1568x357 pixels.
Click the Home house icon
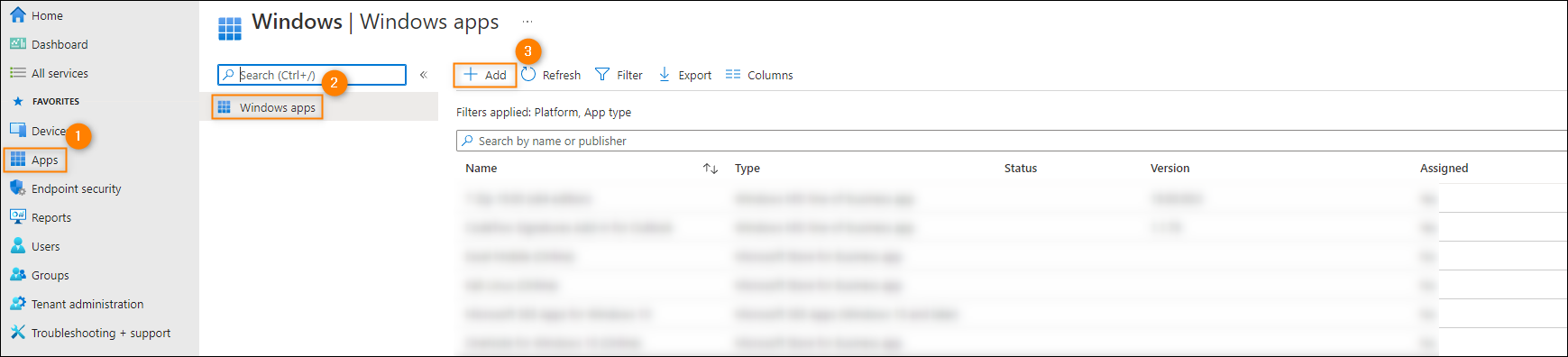click(x=18, y=14)
